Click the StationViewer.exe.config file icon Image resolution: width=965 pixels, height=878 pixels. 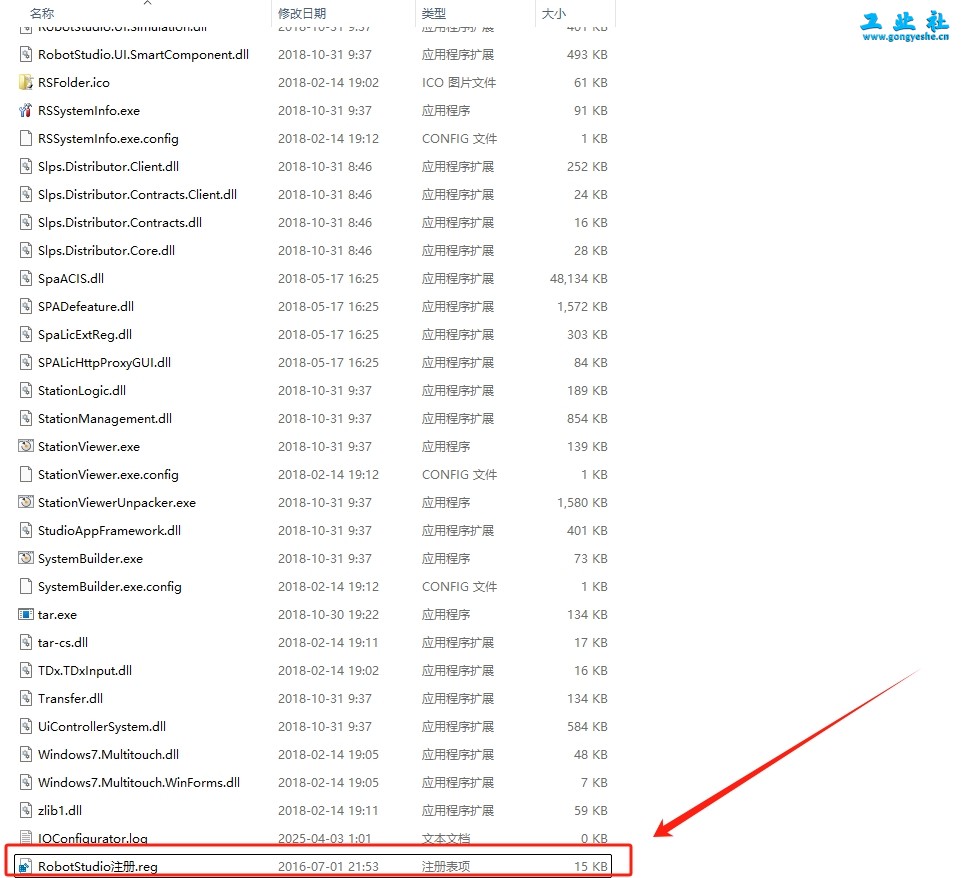click(25, 474)
